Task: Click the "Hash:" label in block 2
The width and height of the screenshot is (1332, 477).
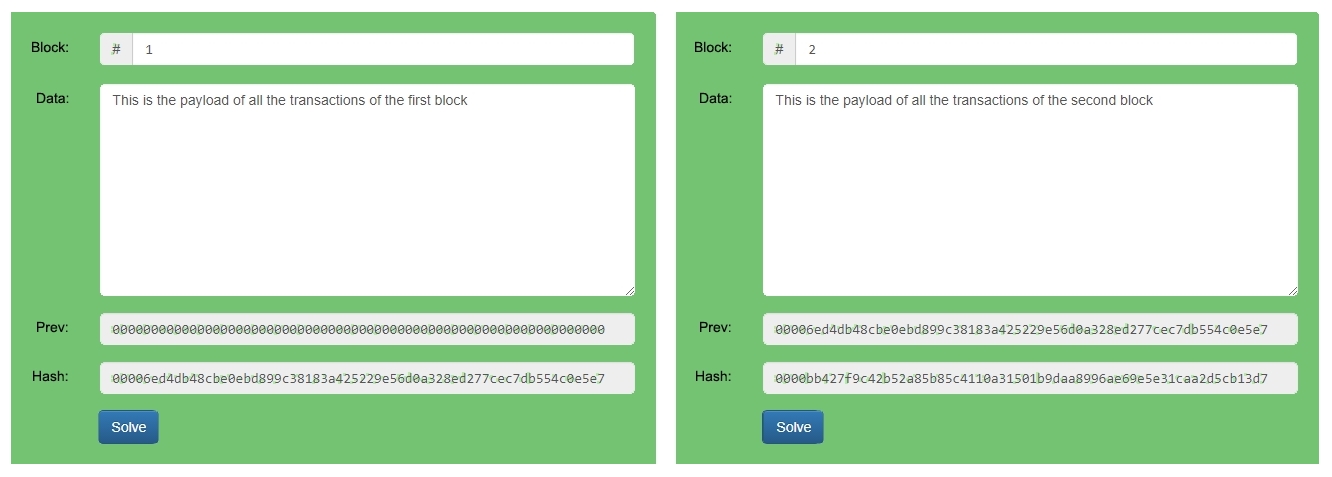Action: pos(713,376)
